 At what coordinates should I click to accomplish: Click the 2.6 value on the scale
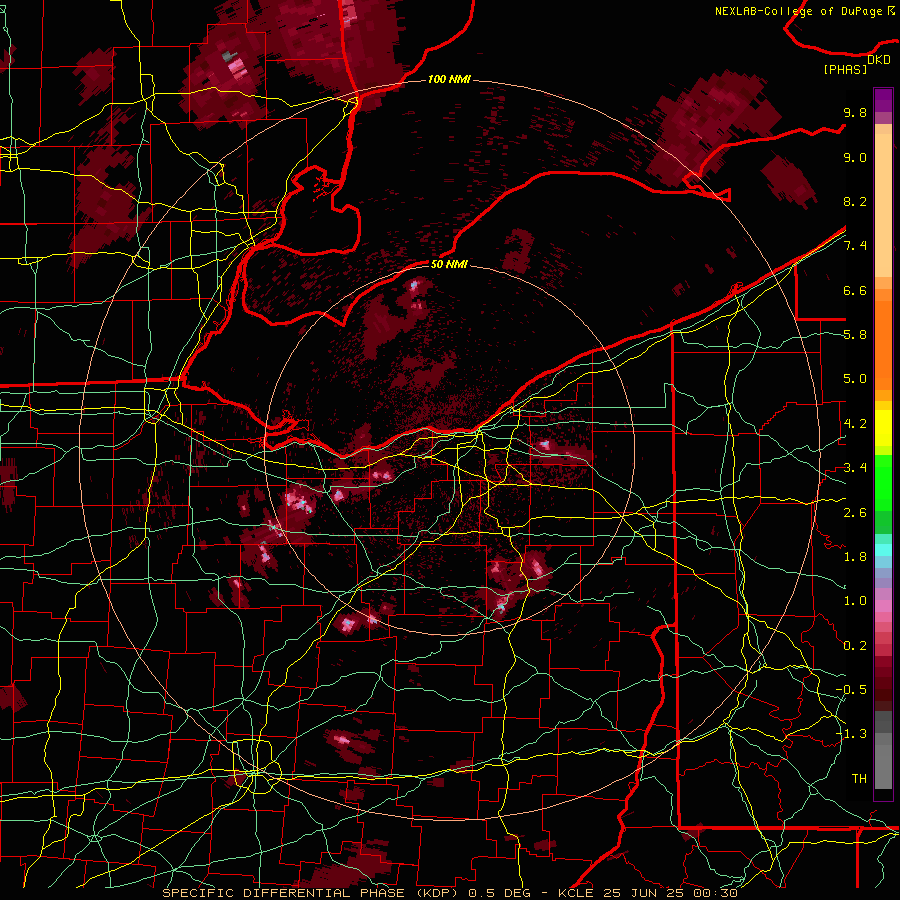click(x=855, y=512)
